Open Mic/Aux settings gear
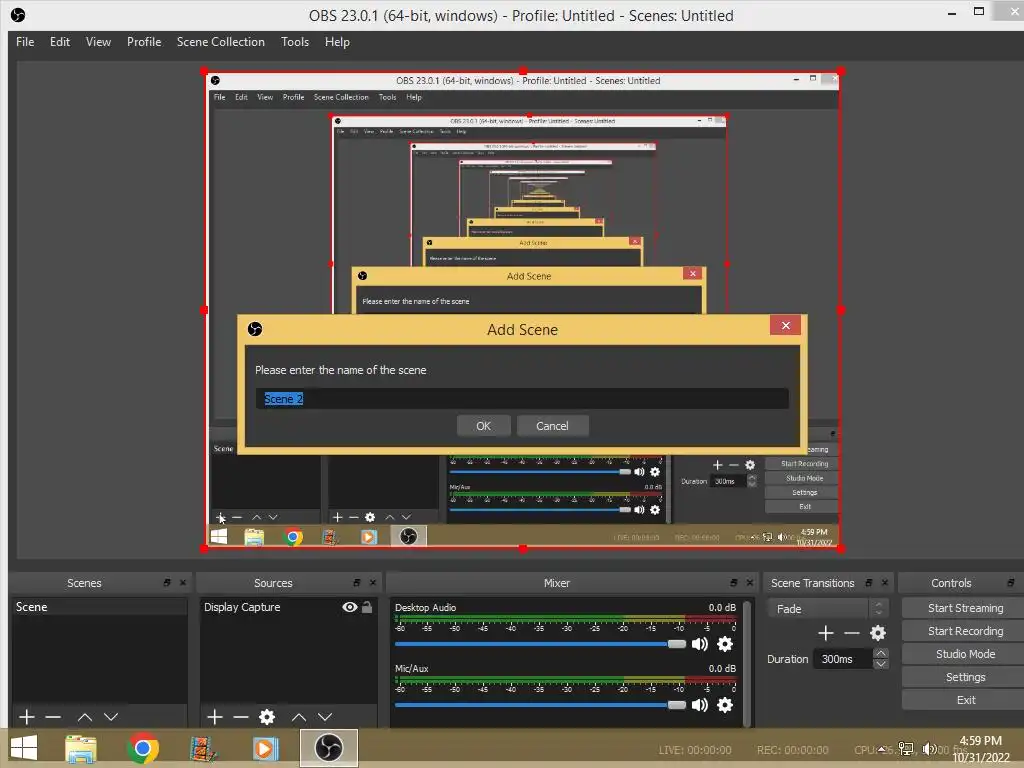Image resolution: width=1024 pixels, height=768 pixels. click(x=725, y=705)
